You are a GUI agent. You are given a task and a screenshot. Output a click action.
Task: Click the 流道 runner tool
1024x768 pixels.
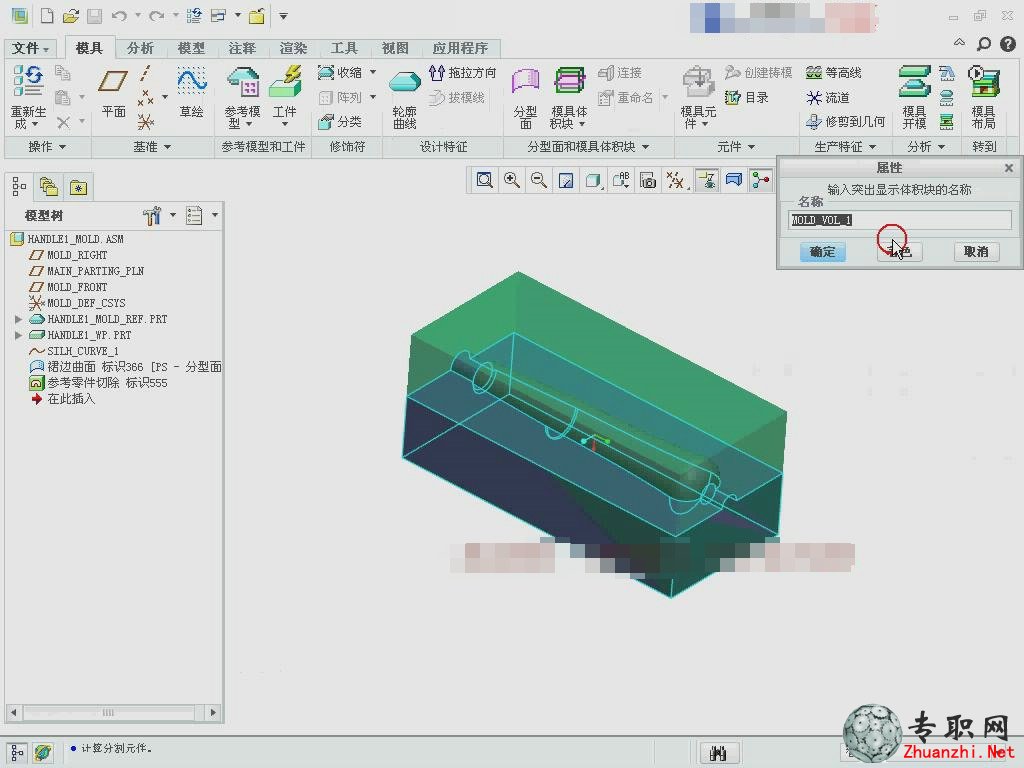(827, 98)
